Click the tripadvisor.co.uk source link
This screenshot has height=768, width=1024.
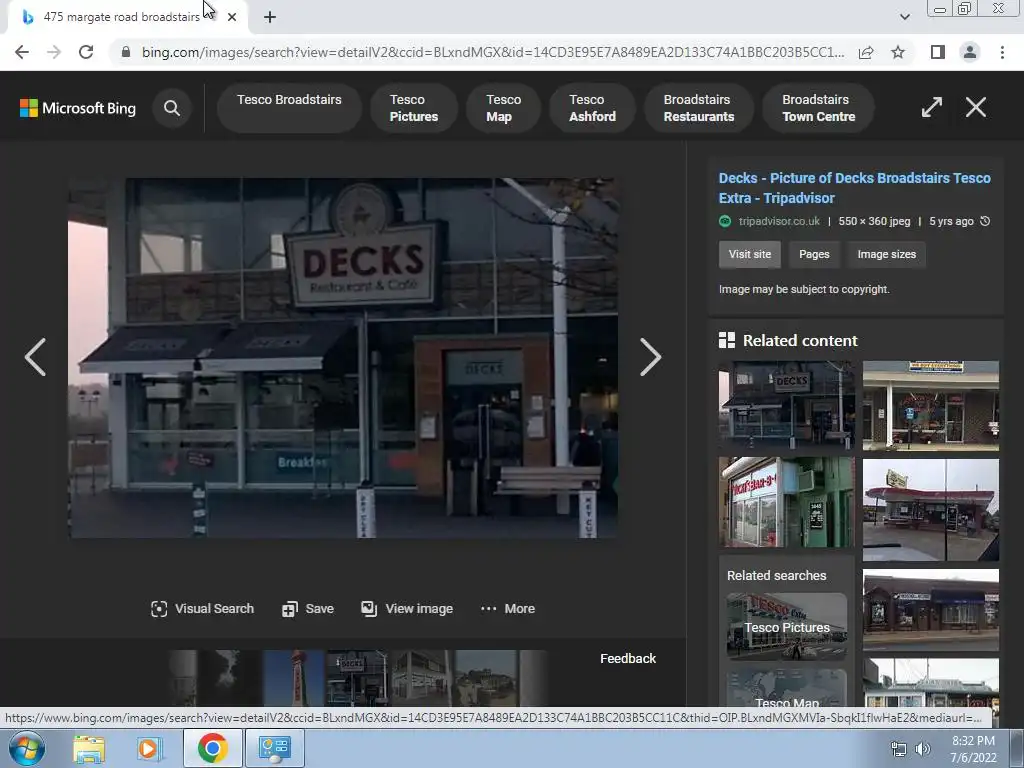click(778, 221)
